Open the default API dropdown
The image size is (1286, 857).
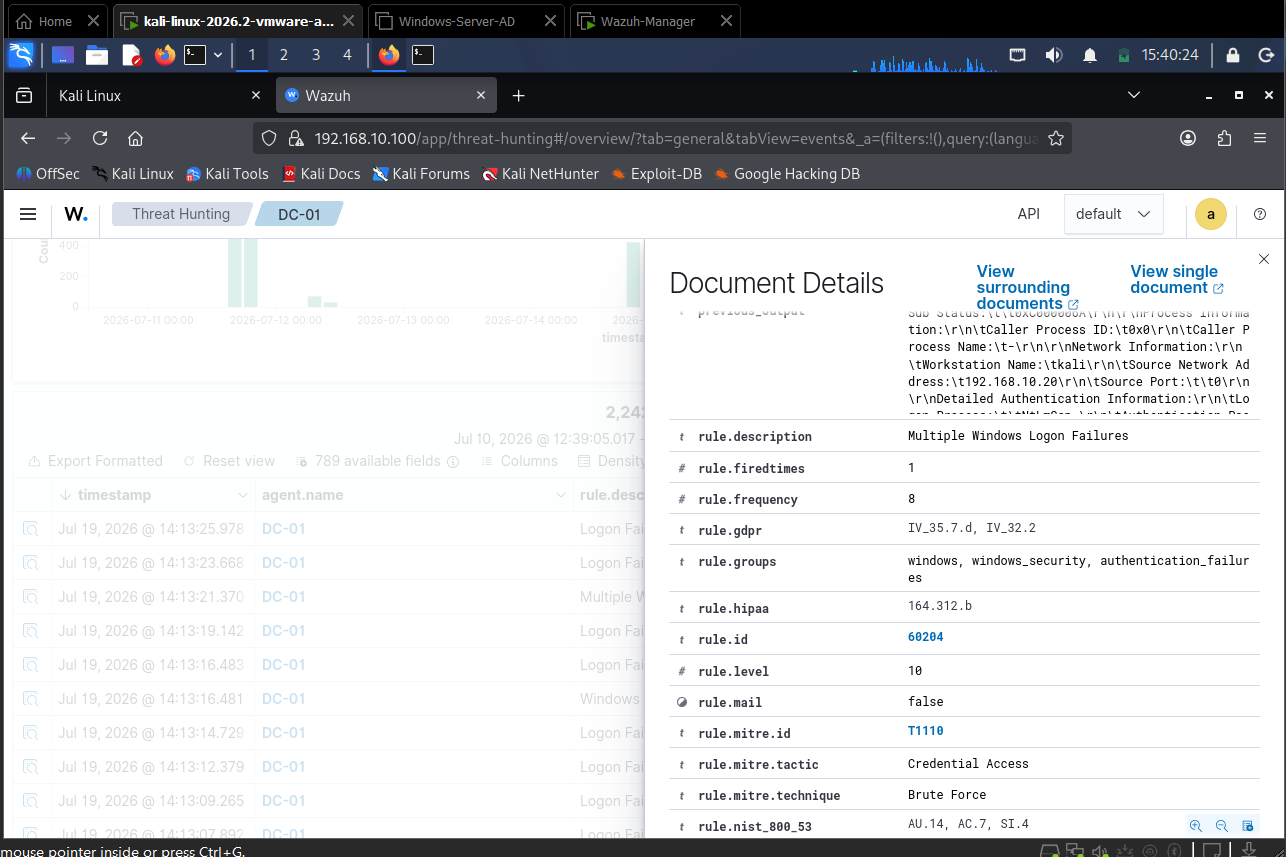tap(1113, 214)
